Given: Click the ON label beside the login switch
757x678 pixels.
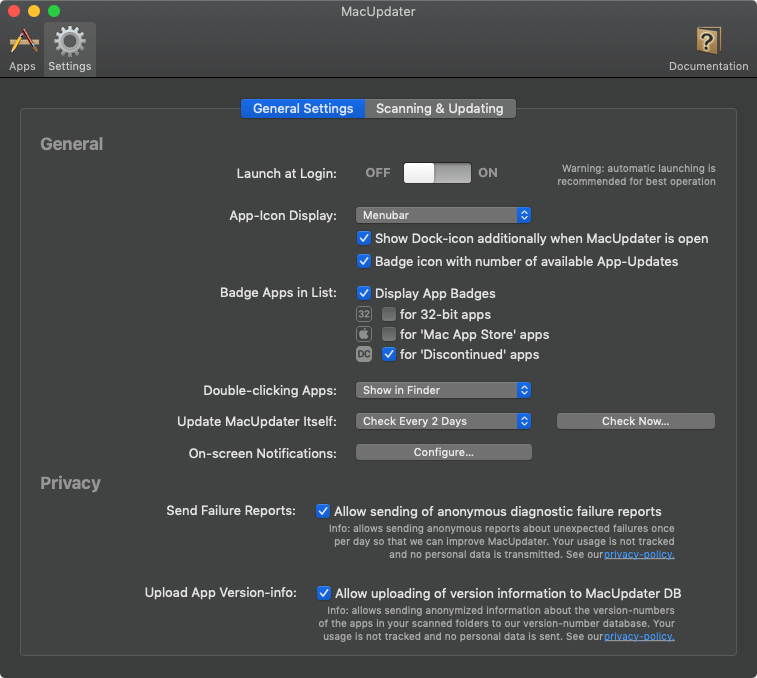Looking at the screenshot, I should (488, 173).
